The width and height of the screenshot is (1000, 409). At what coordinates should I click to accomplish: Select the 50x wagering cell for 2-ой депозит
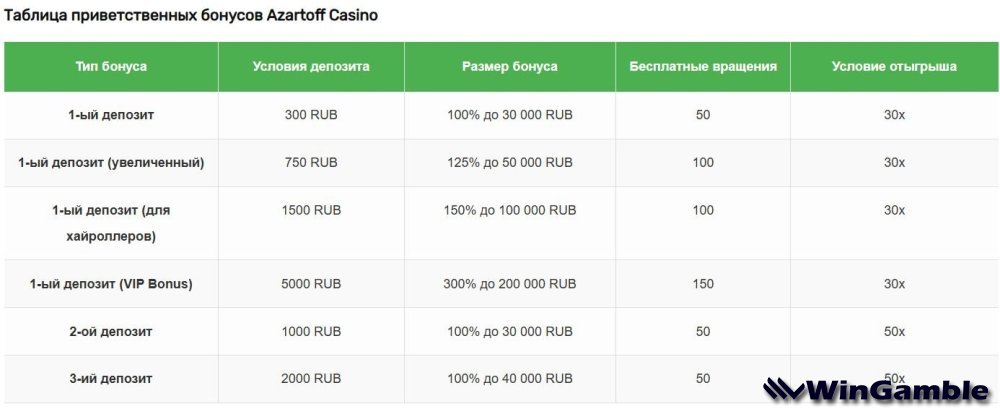894,331
